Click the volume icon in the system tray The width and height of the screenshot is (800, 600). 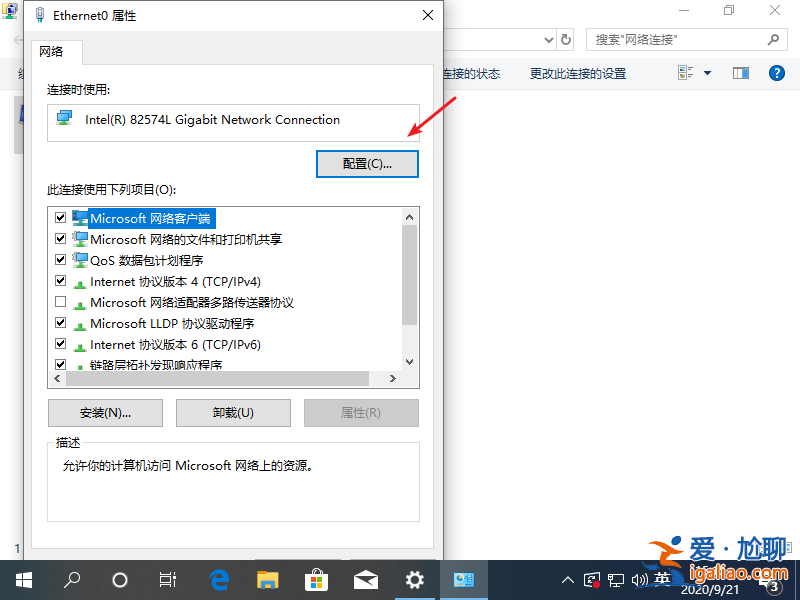tap(640, 580)
